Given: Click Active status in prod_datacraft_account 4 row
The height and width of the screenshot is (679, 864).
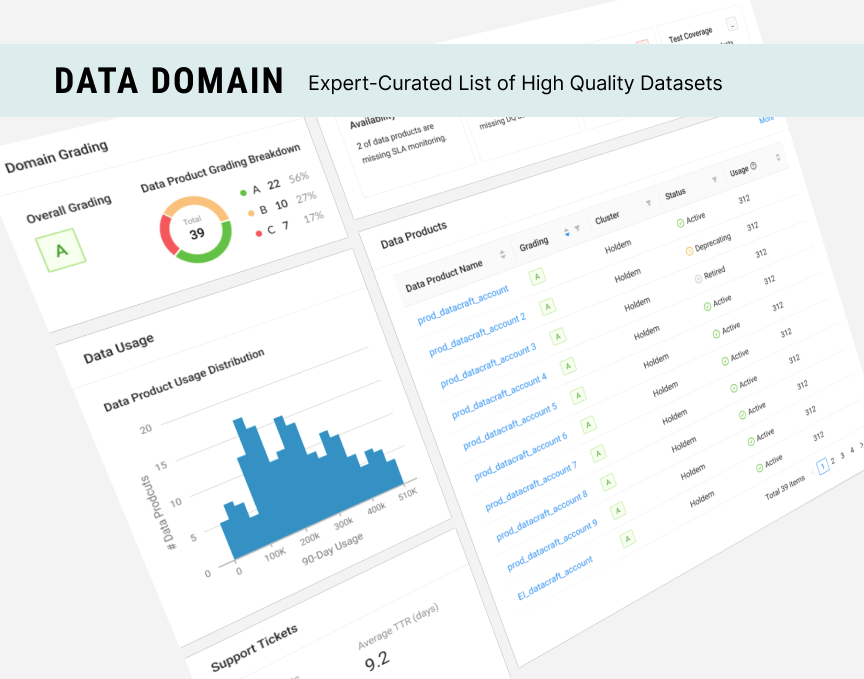Looking at the screenshot, I should pyautogui.click(x=717, y=303).
